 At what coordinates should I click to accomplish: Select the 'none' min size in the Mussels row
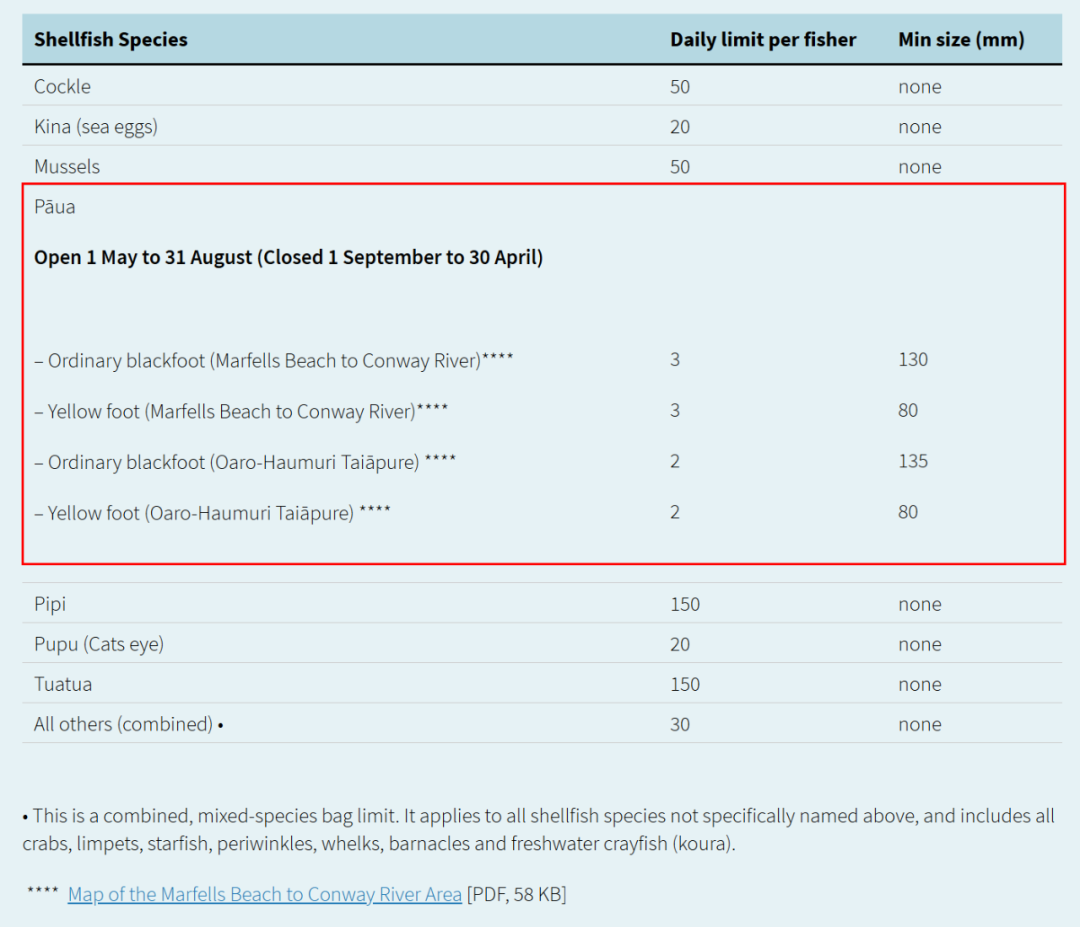click(x=920, y=167)
